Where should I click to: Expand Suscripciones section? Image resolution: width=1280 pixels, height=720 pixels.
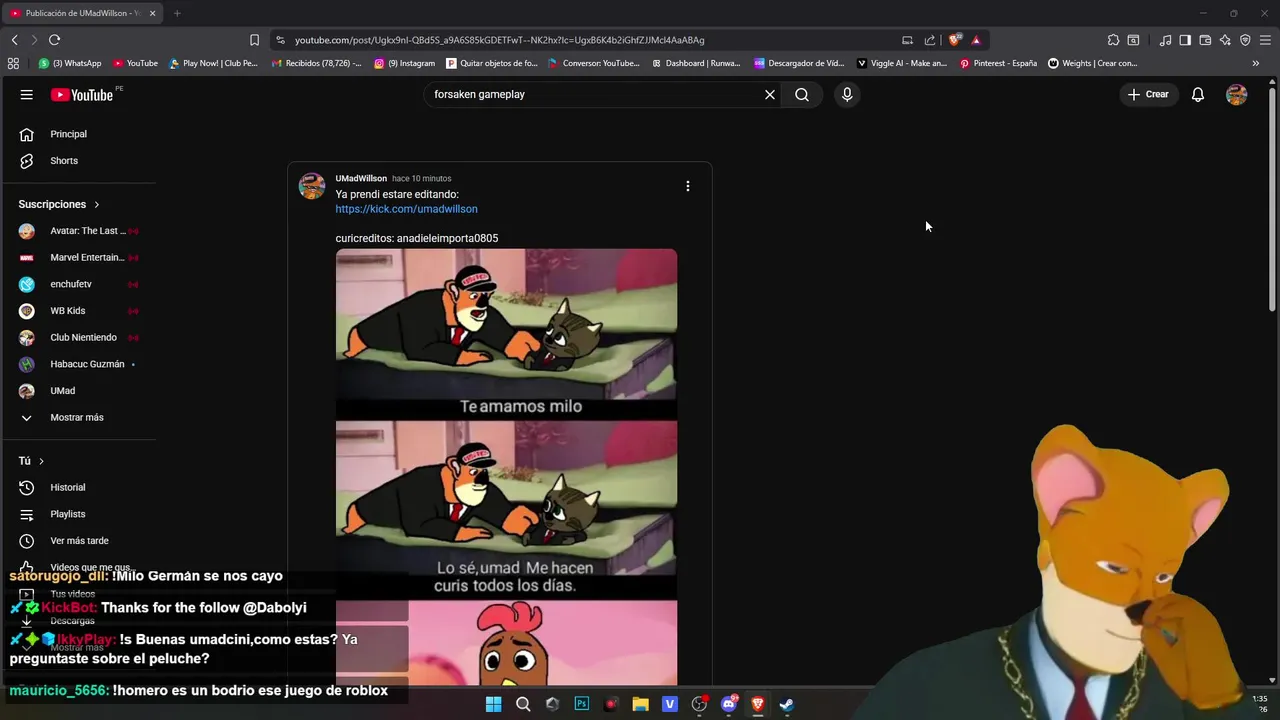click(59, 204)
